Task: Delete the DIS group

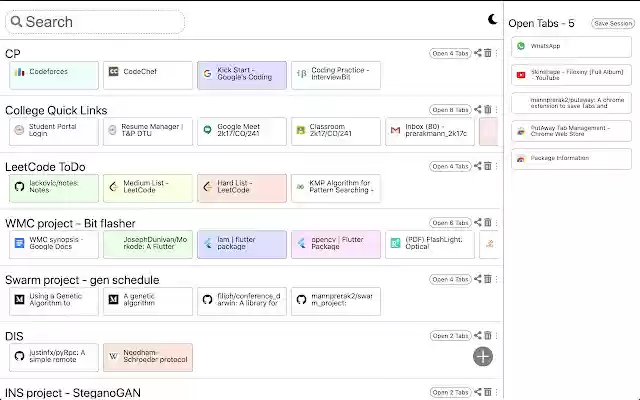Action: [488, 336]
